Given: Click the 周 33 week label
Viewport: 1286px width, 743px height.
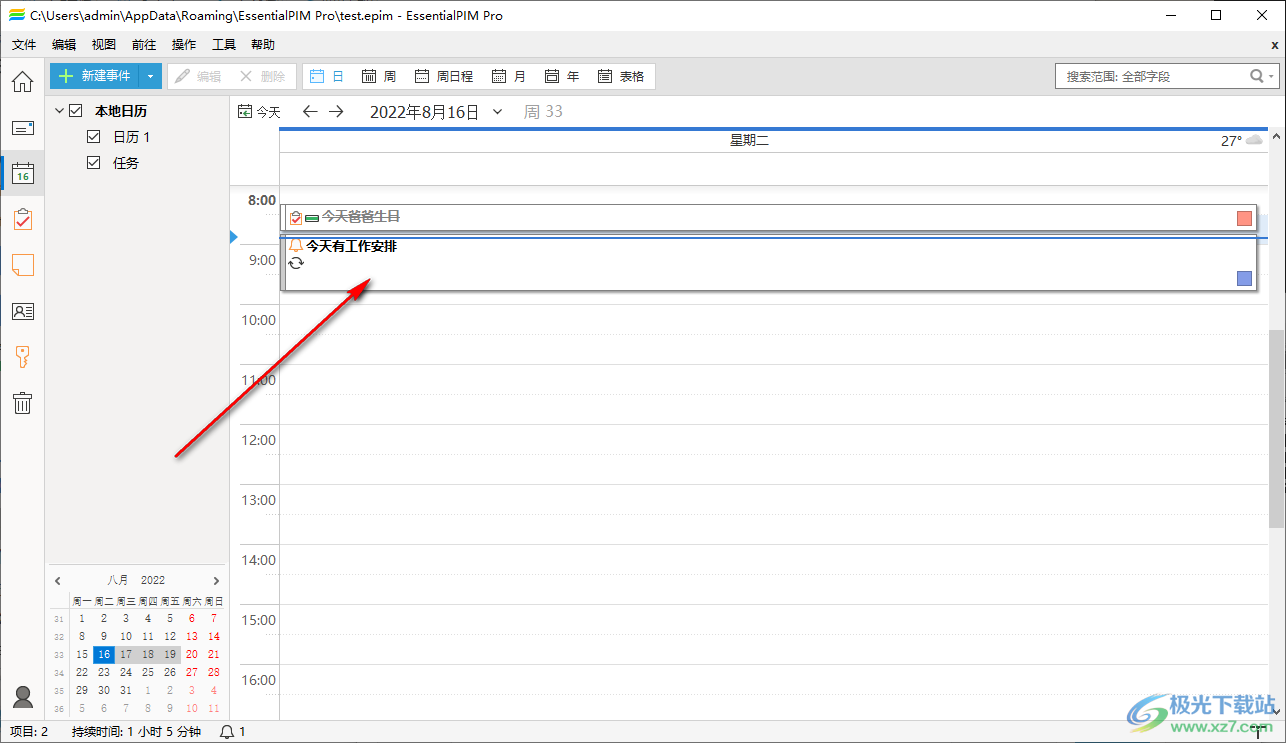Looking at the screenshot, I should pos(543,112).
